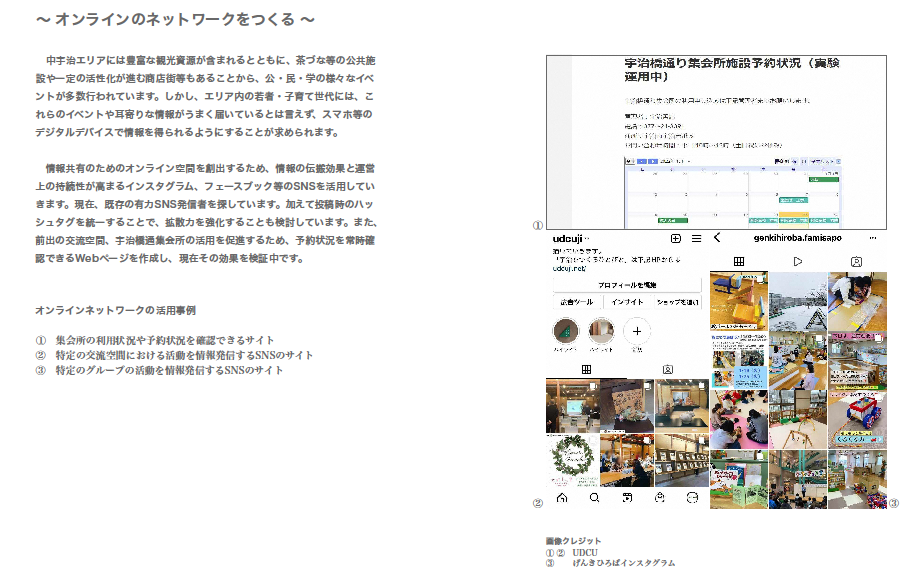Select the home icon in Instagram bottom navigation
The height and width of the screenshot is (579, 921).
coord(560,498)
